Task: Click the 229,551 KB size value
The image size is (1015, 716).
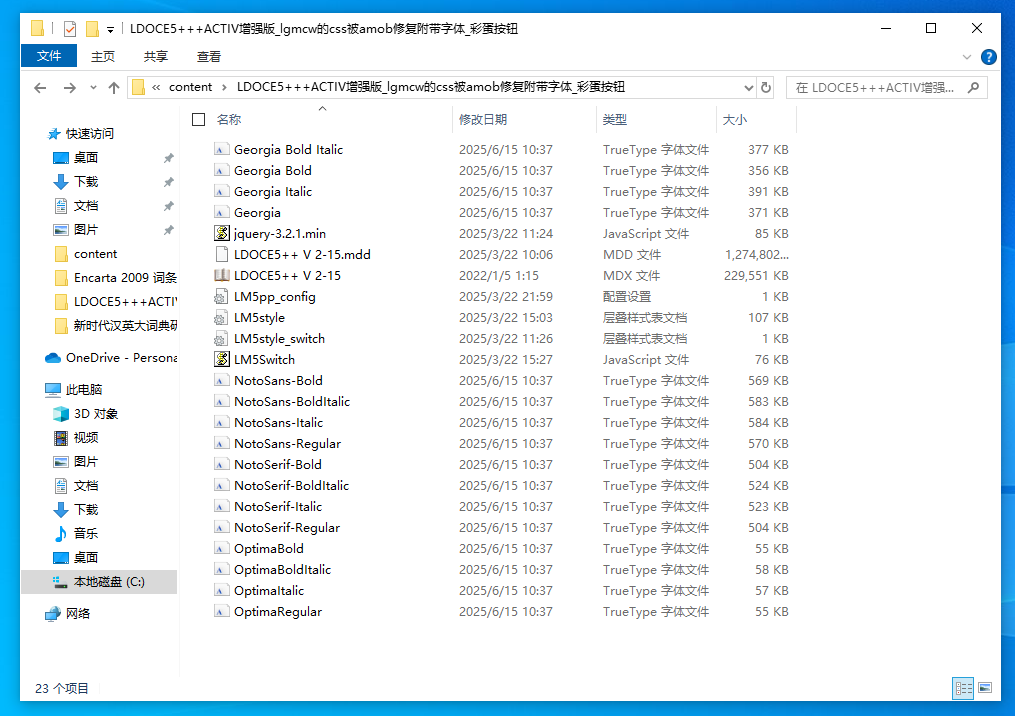Action: 756,276
